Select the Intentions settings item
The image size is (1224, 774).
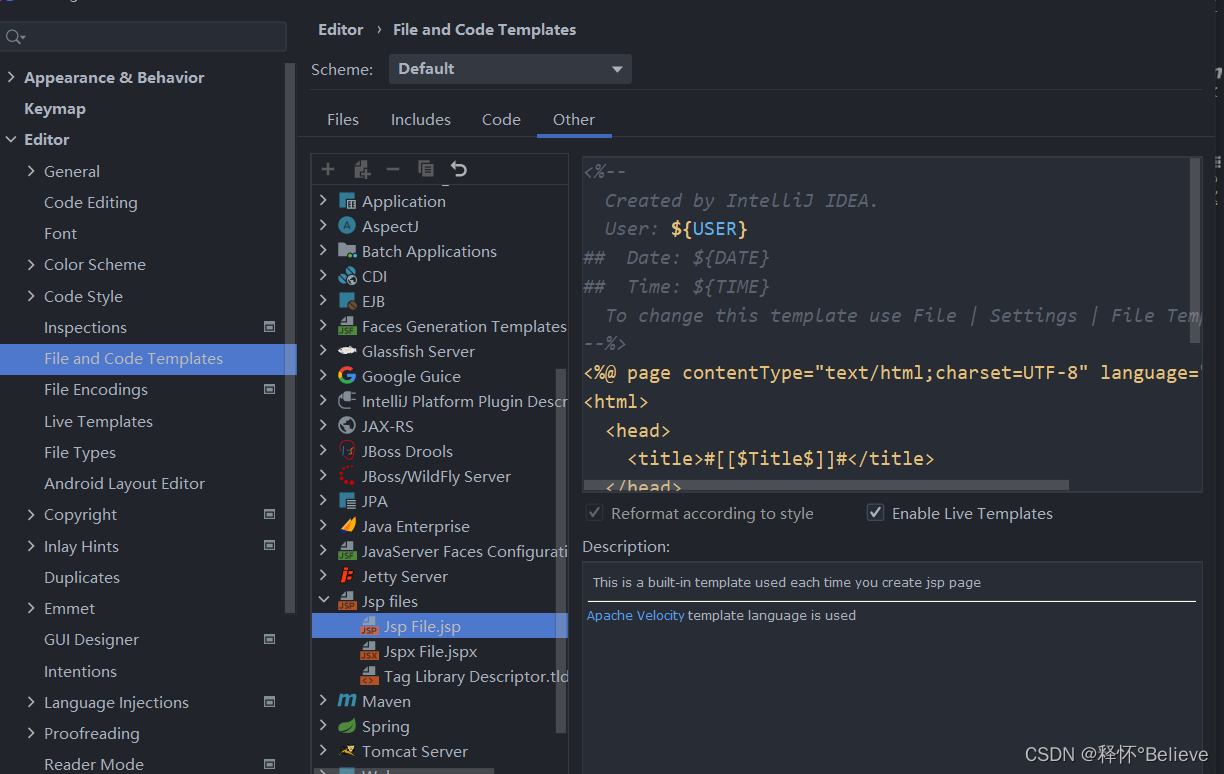point(80,671)
